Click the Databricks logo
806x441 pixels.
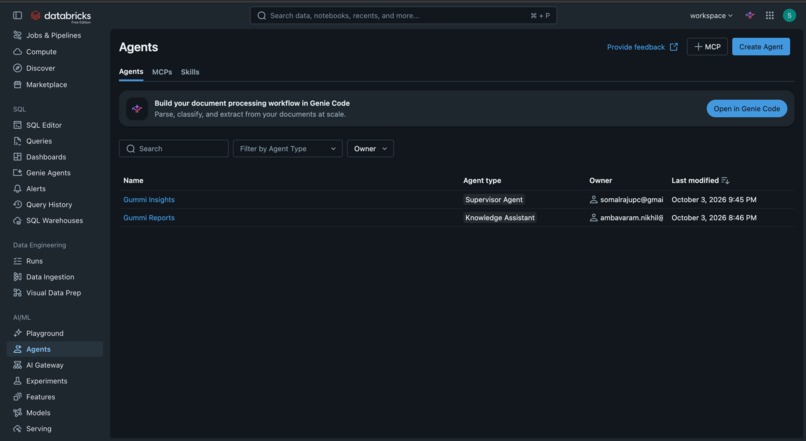point(61,16)
